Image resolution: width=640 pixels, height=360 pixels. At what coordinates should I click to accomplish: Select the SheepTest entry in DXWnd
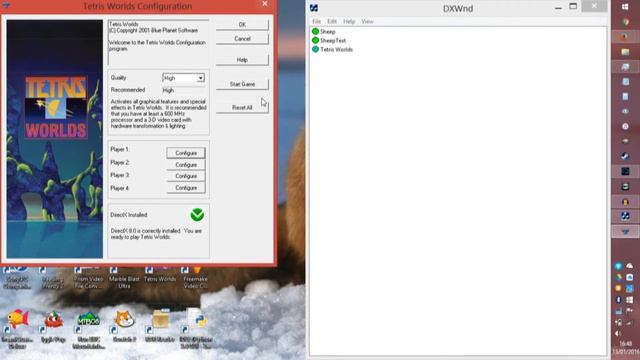pyautogui.click(x=329, y=40)
